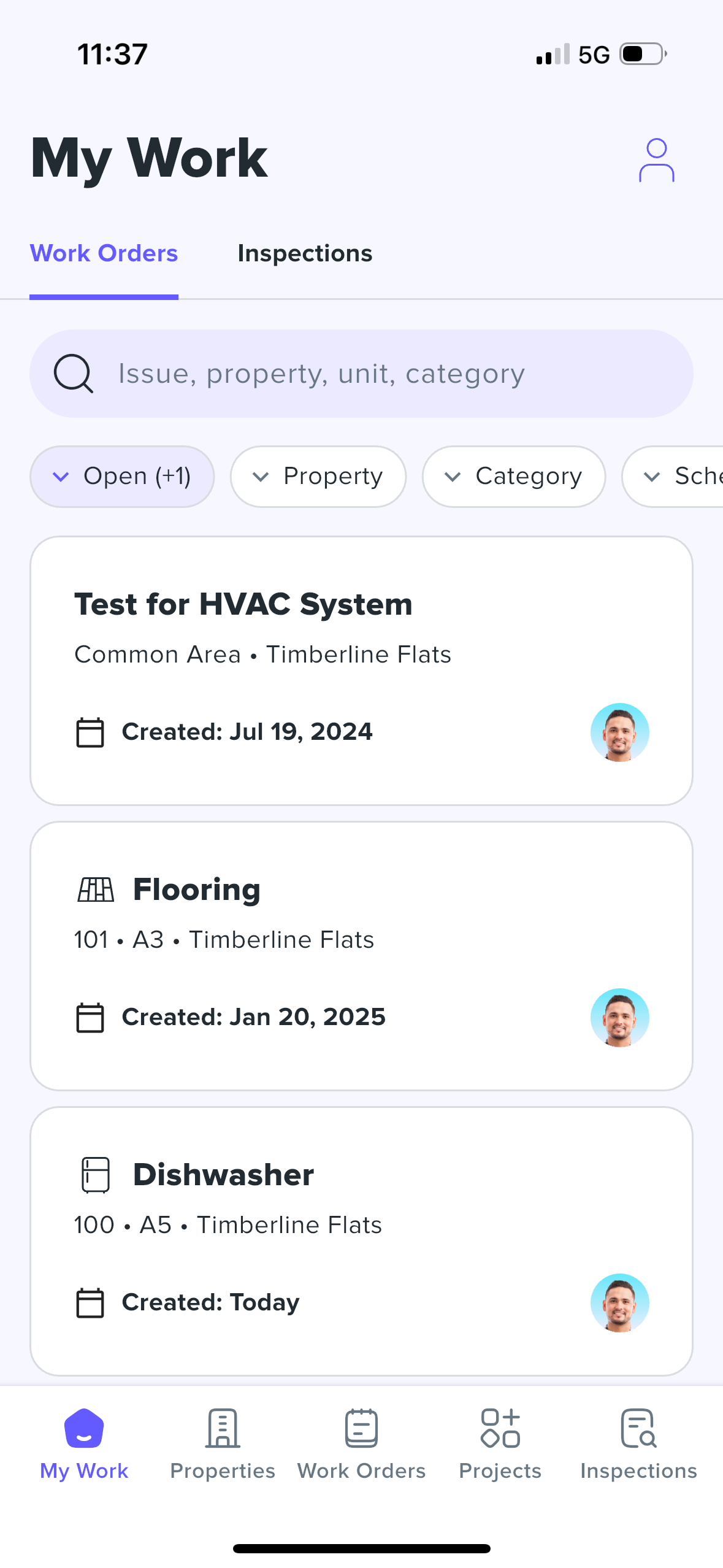Focus the issue, property, unit search field
This screenshot has width=723, height=1568.
click(380, 374)
